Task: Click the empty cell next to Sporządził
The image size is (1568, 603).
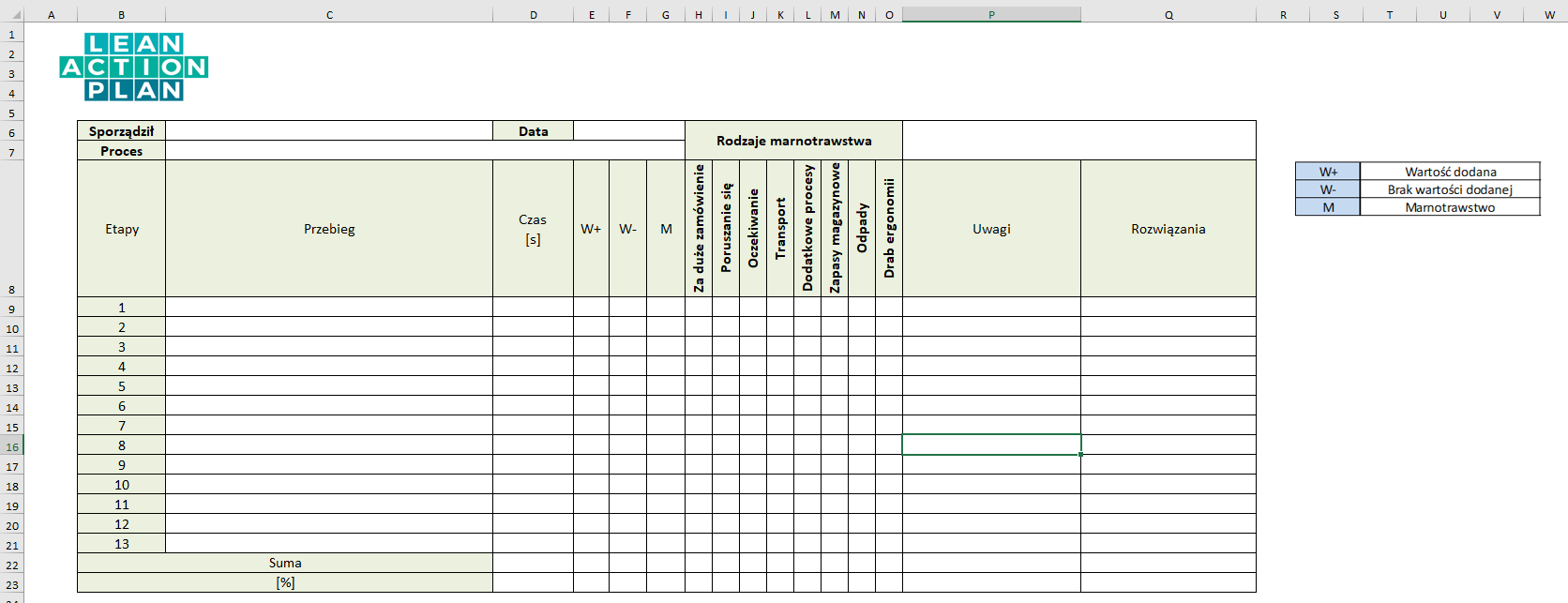Action: (x=328, y=131)
